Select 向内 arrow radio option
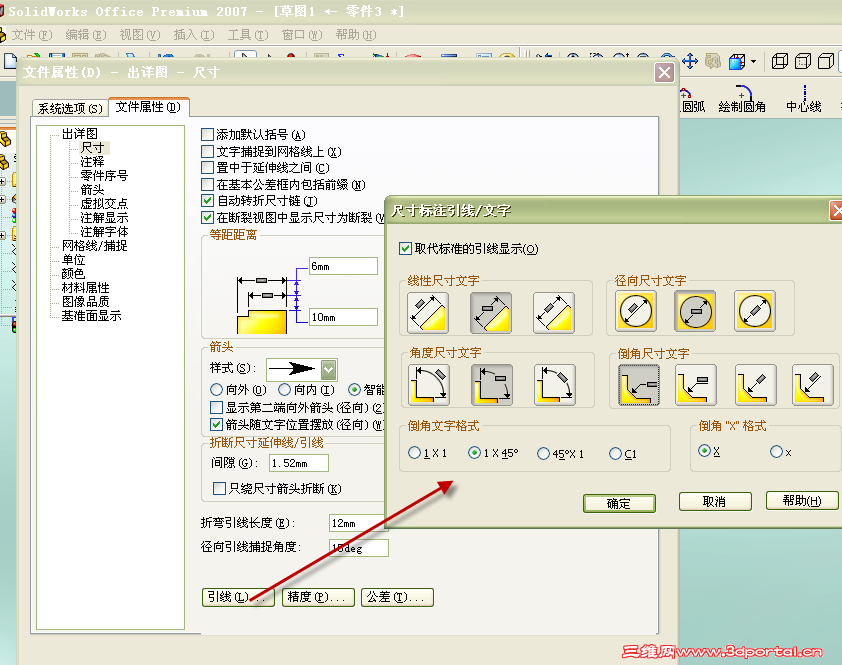The width and height of the screenshot is (842, 665). pyautogui.click(x=285, y=389)
